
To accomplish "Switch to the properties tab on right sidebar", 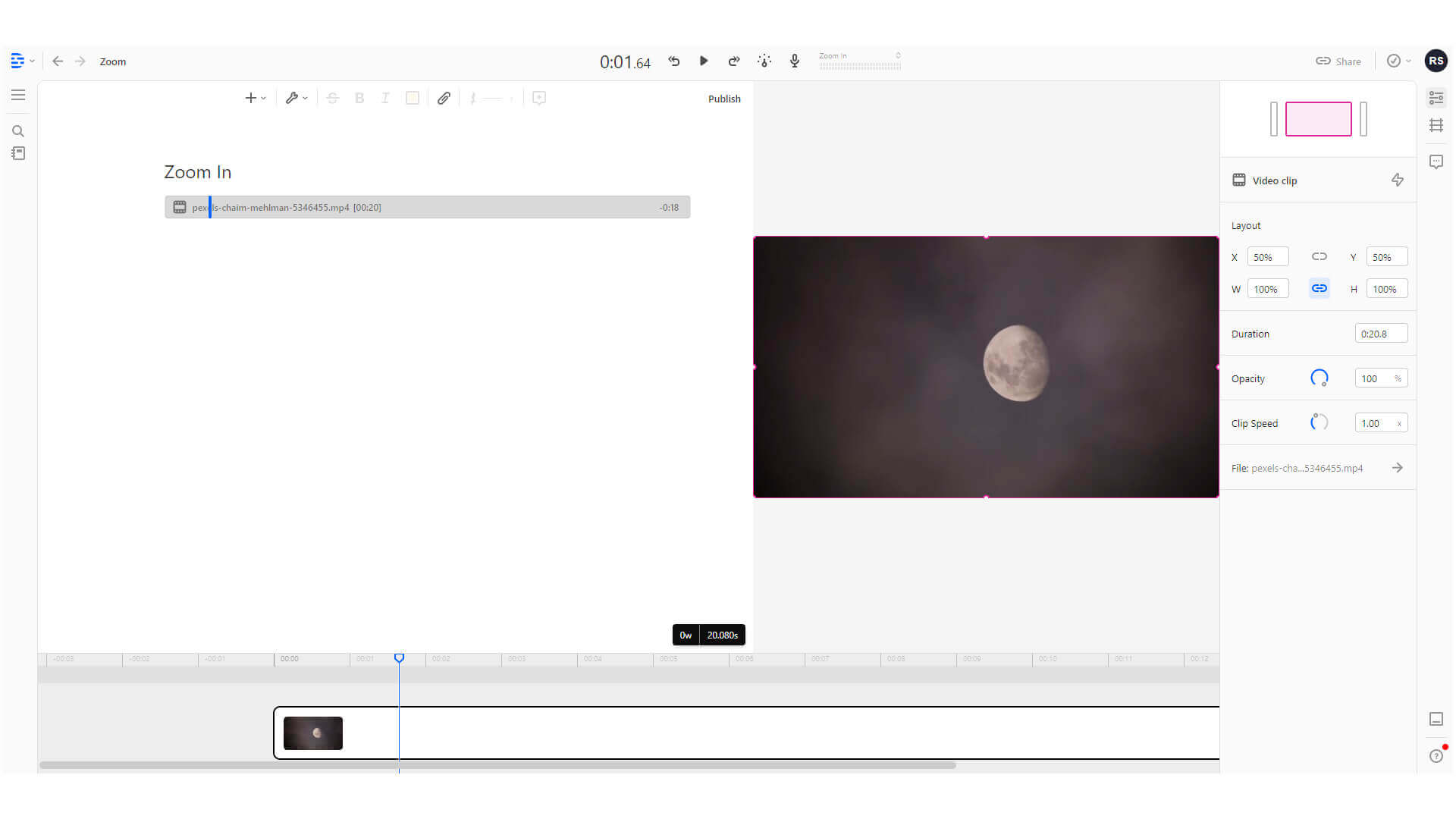I will (x=1436, y=98).
